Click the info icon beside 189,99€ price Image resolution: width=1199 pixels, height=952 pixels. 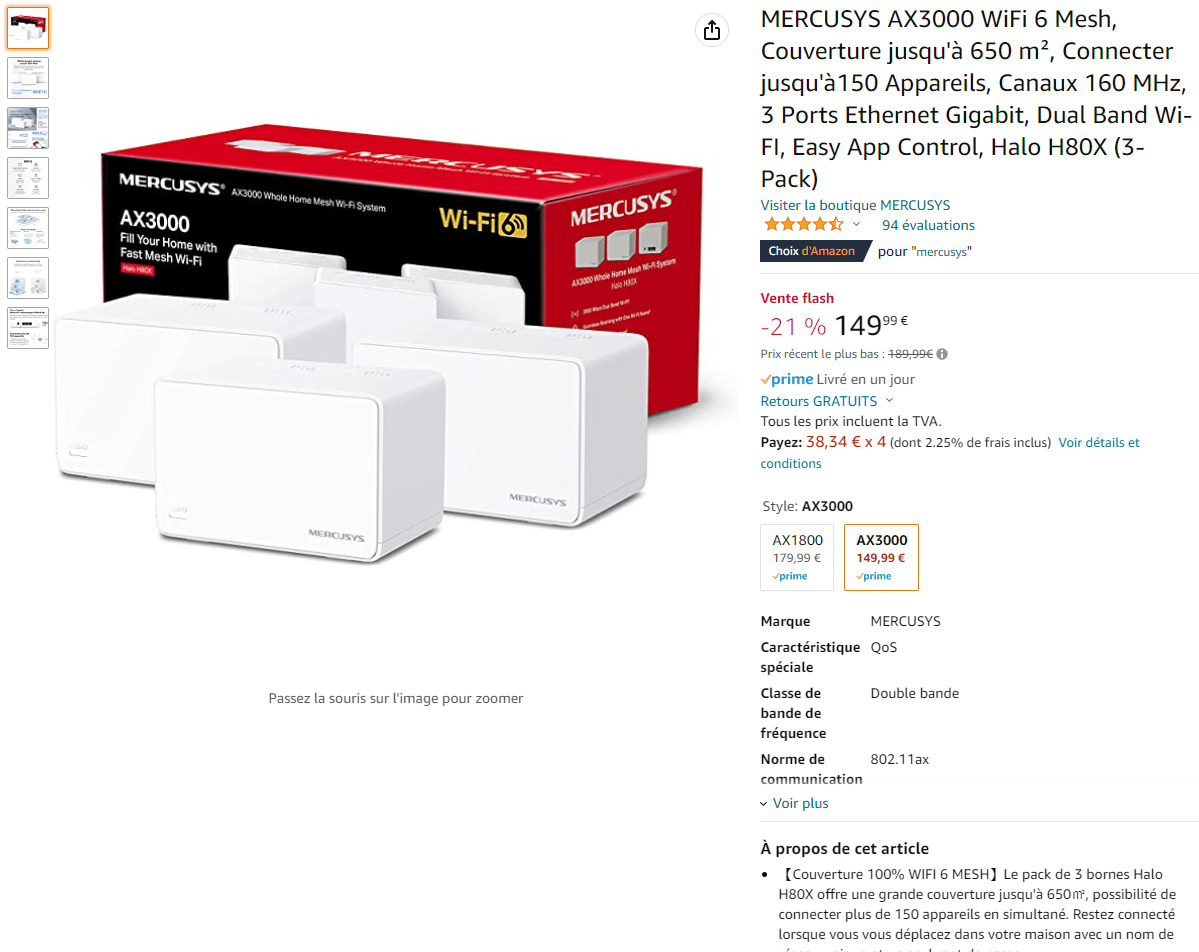pyautogui.click(x=942, y=354)
